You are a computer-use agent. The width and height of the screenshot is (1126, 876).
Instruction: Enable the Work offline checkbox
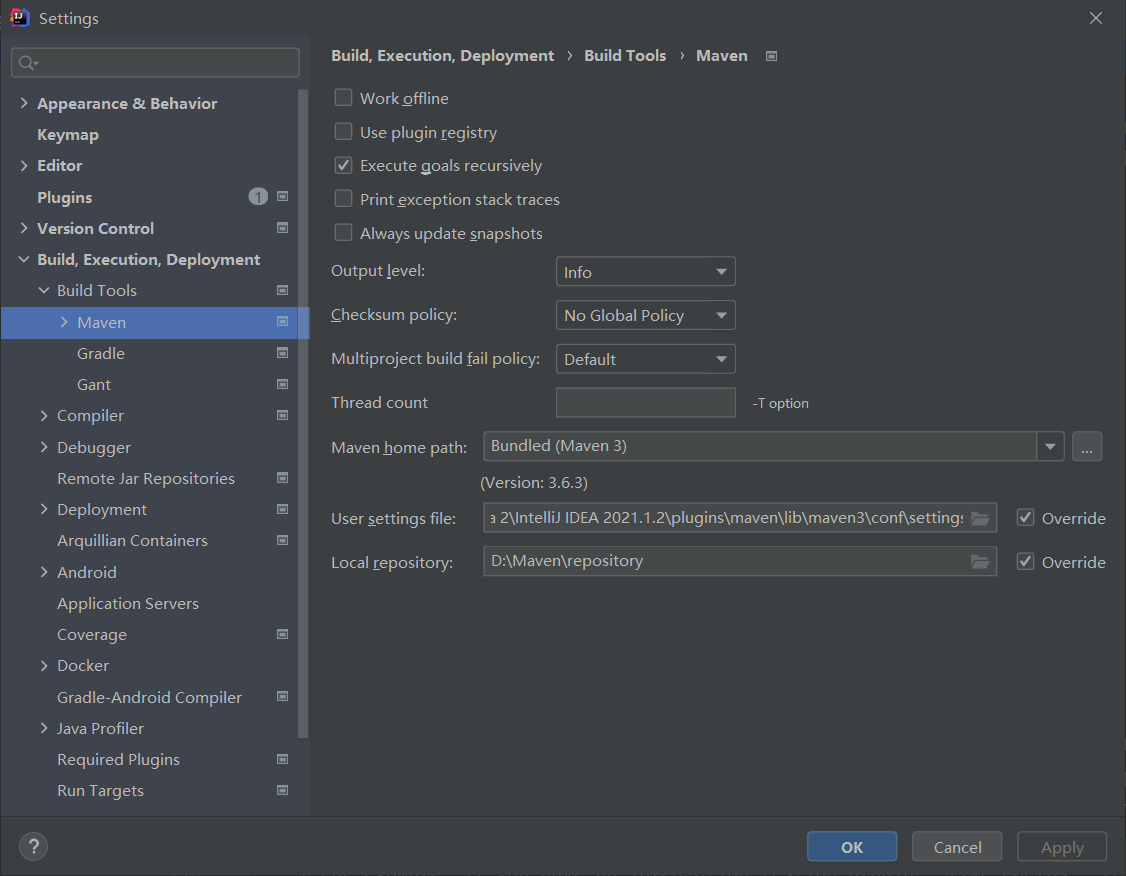343,98
